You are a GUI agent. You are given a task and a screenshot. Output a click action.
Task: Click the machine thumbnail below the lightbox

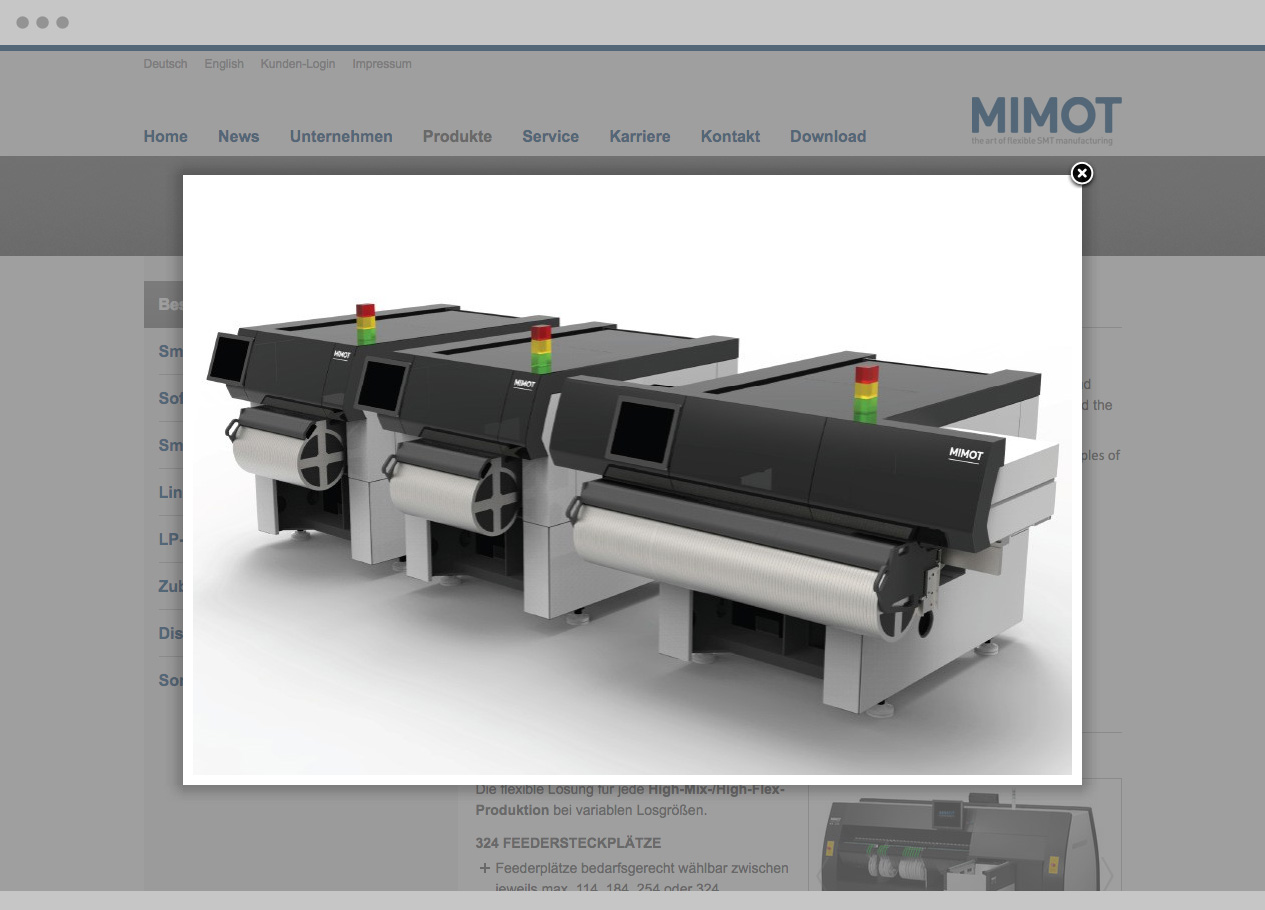point(960,840)
